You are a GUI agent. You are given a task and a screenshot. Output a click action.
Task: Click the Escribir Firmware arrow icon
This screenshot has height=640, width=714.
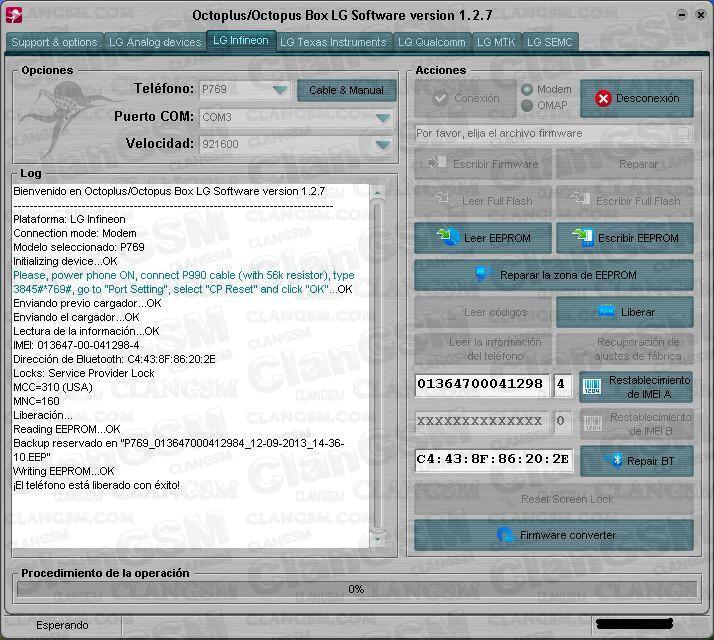(x=437, y=163)
